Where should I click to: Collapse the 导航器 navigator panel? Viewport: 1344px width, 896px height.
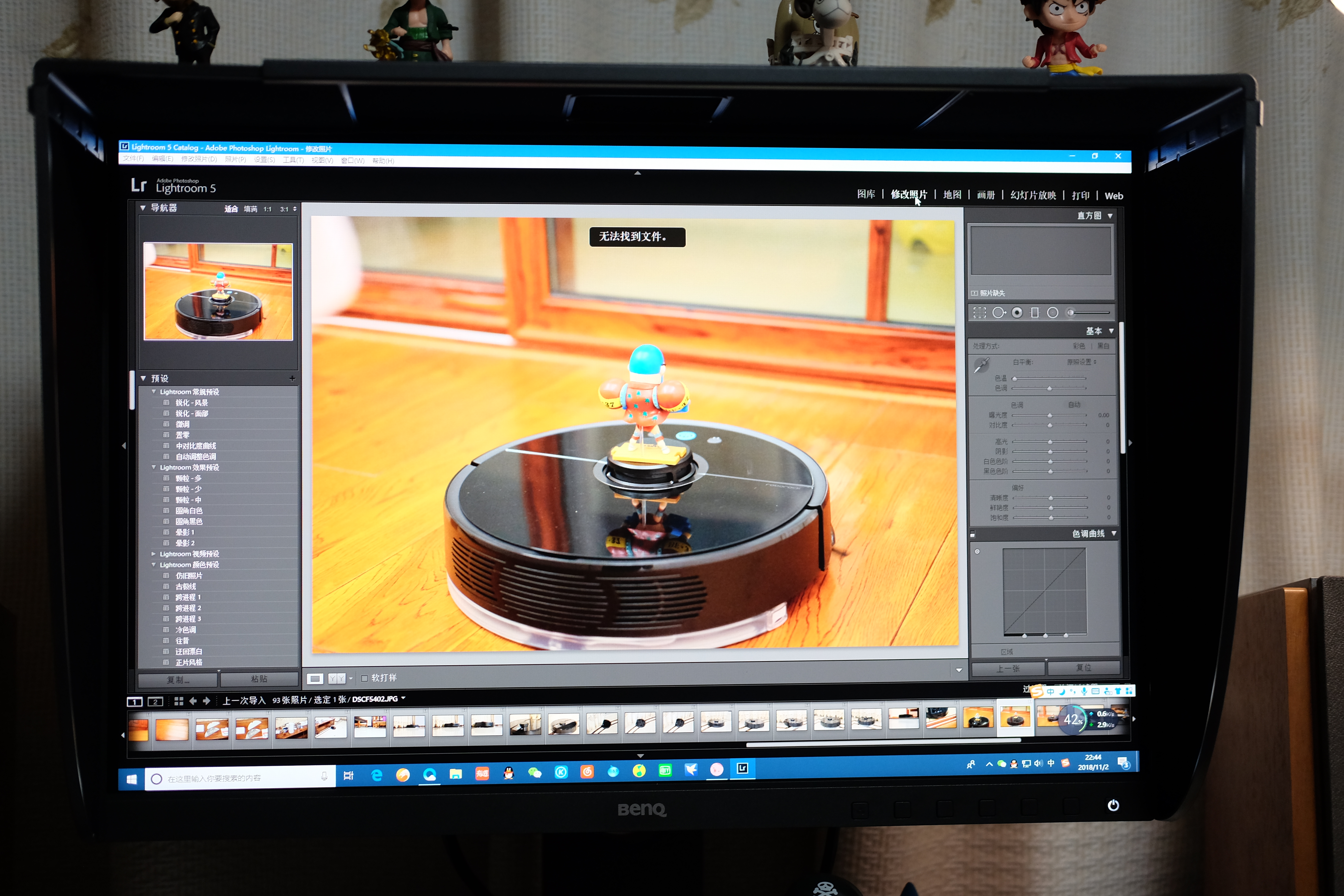click(x=143, y=208)
